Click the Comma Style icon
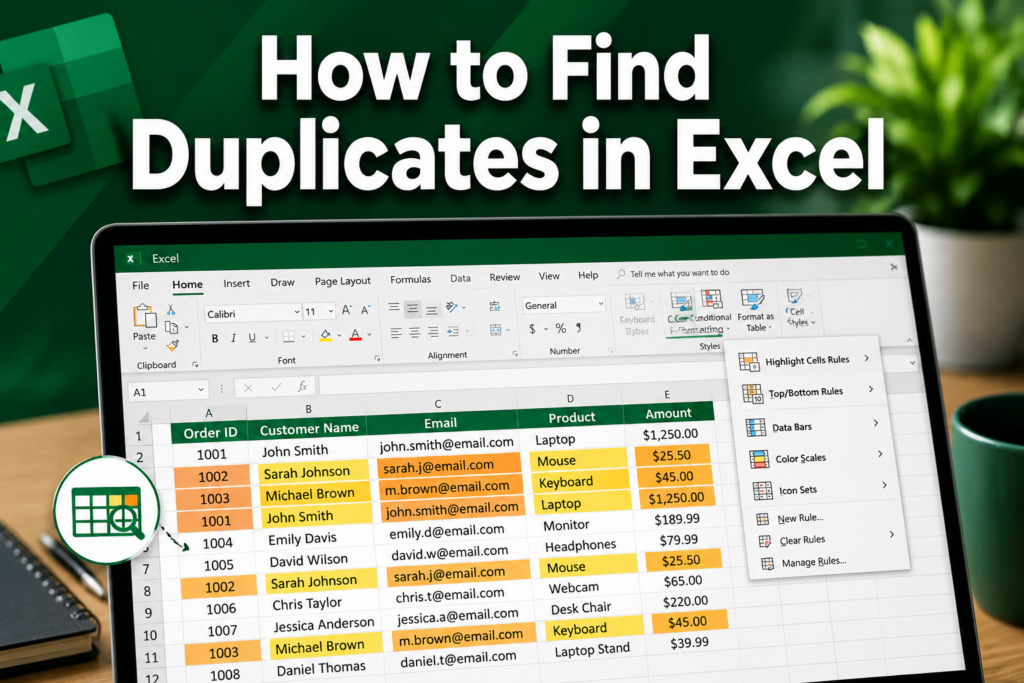The image size is (1024, 683). pyautogui.click(x=579, y=327)
